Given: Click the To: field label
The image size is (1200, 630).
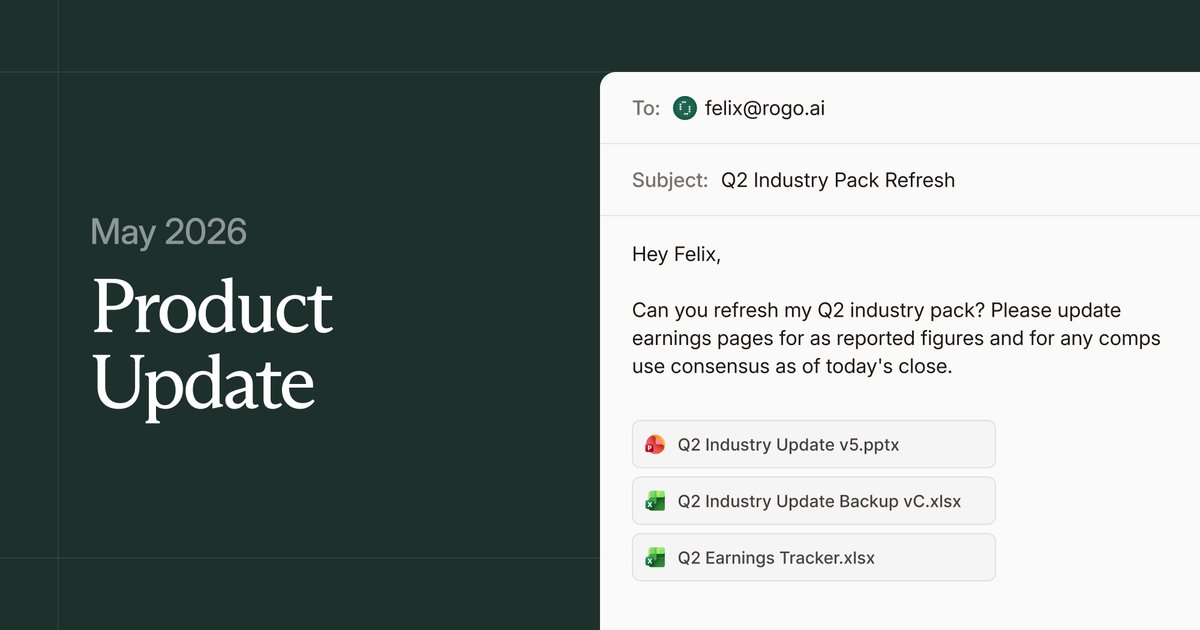Looking at the screenshot, I should (646, 108).
